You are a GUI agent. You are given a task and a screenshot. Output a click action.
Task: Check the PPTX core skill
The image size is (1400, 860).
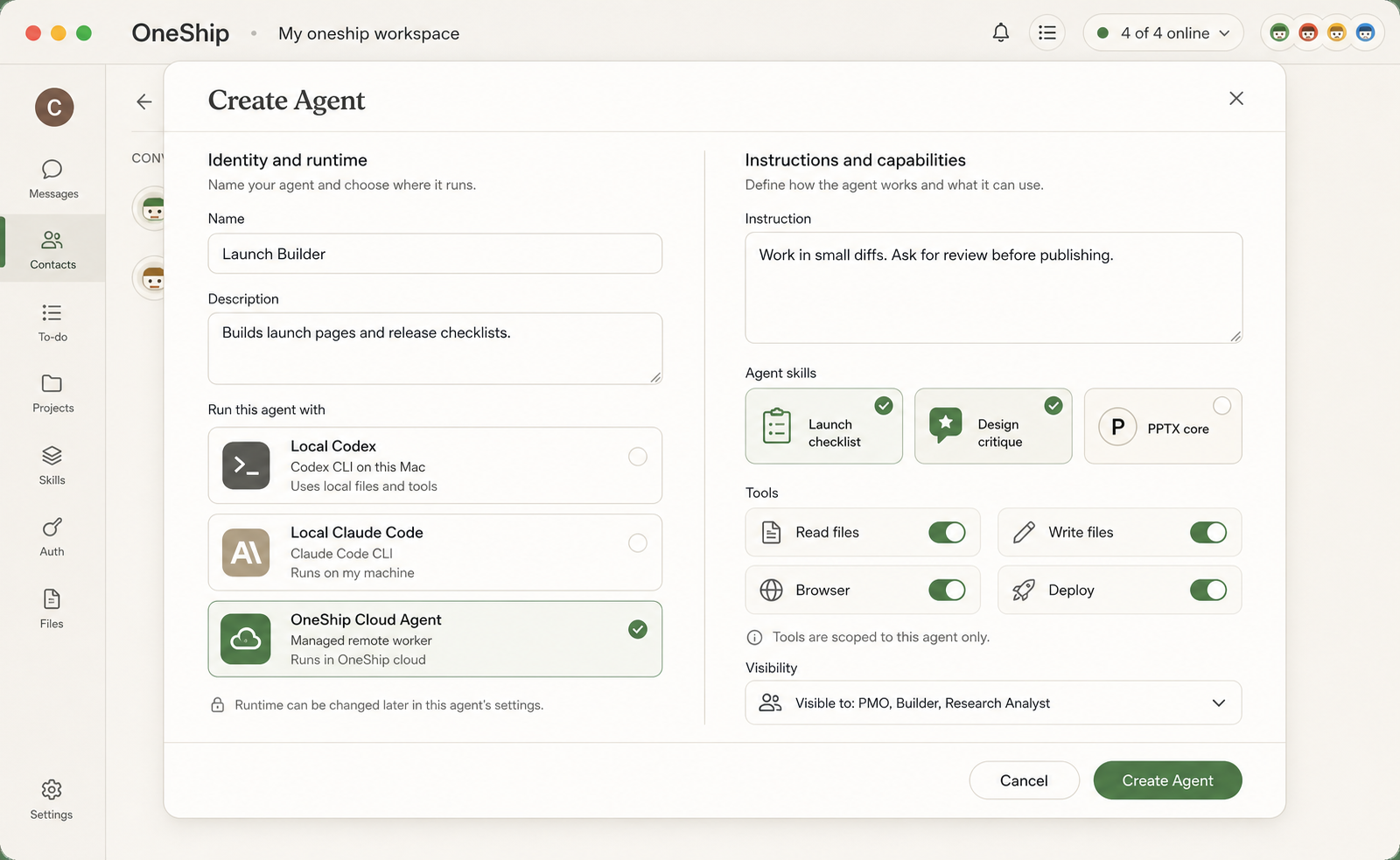[1222, 405]
